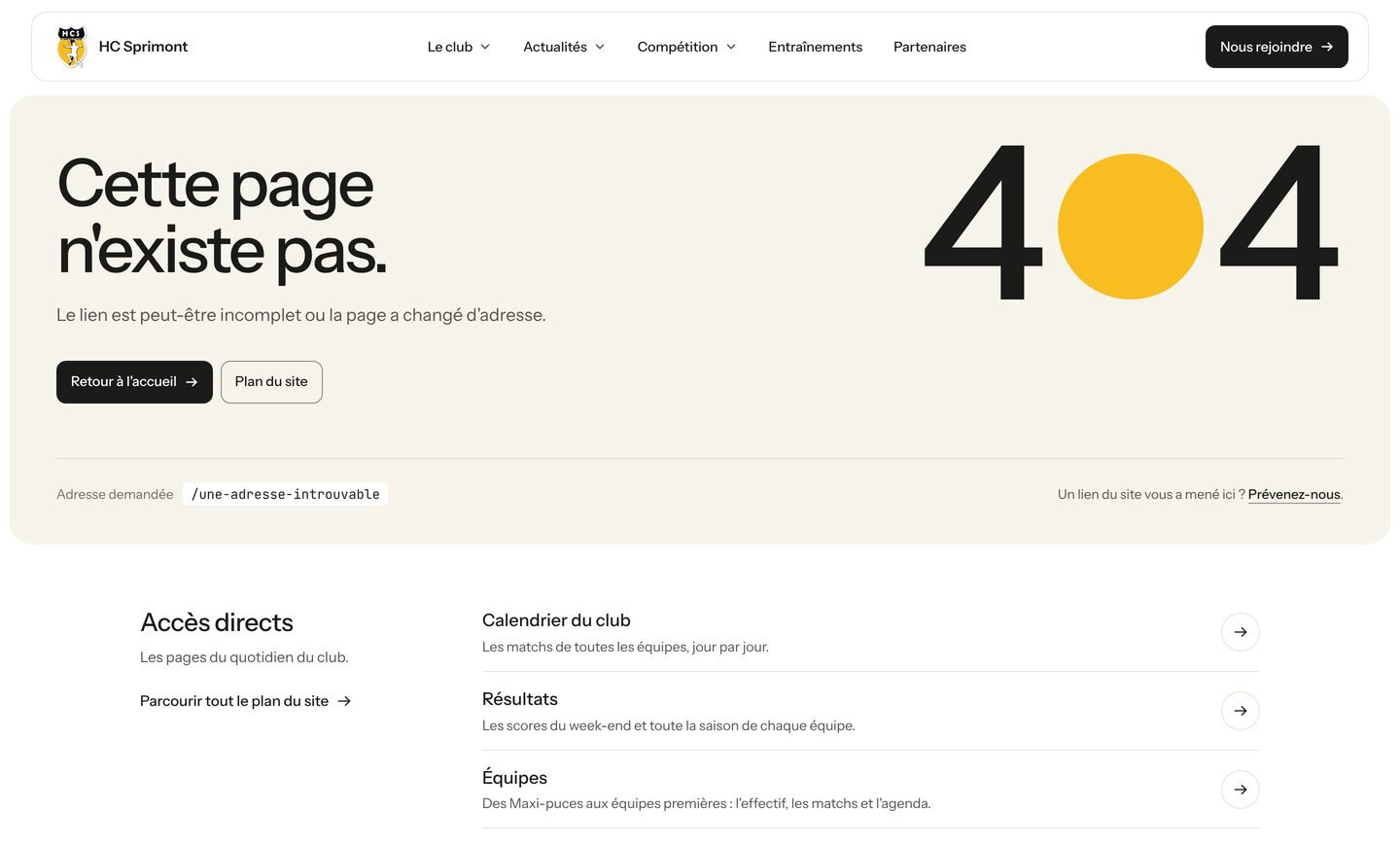
Task: Click the HC Sprimont club logo
Action: click(71, 47)
